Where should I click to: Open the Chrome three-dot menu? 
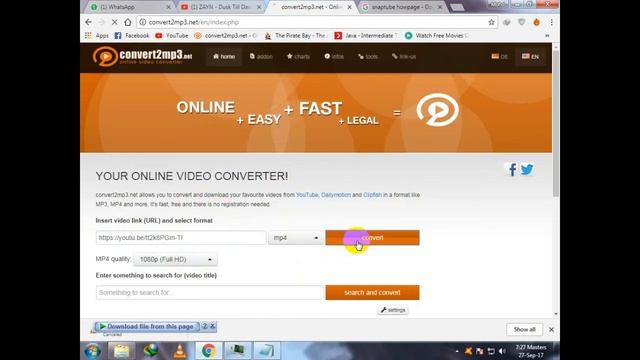point(551,22)
